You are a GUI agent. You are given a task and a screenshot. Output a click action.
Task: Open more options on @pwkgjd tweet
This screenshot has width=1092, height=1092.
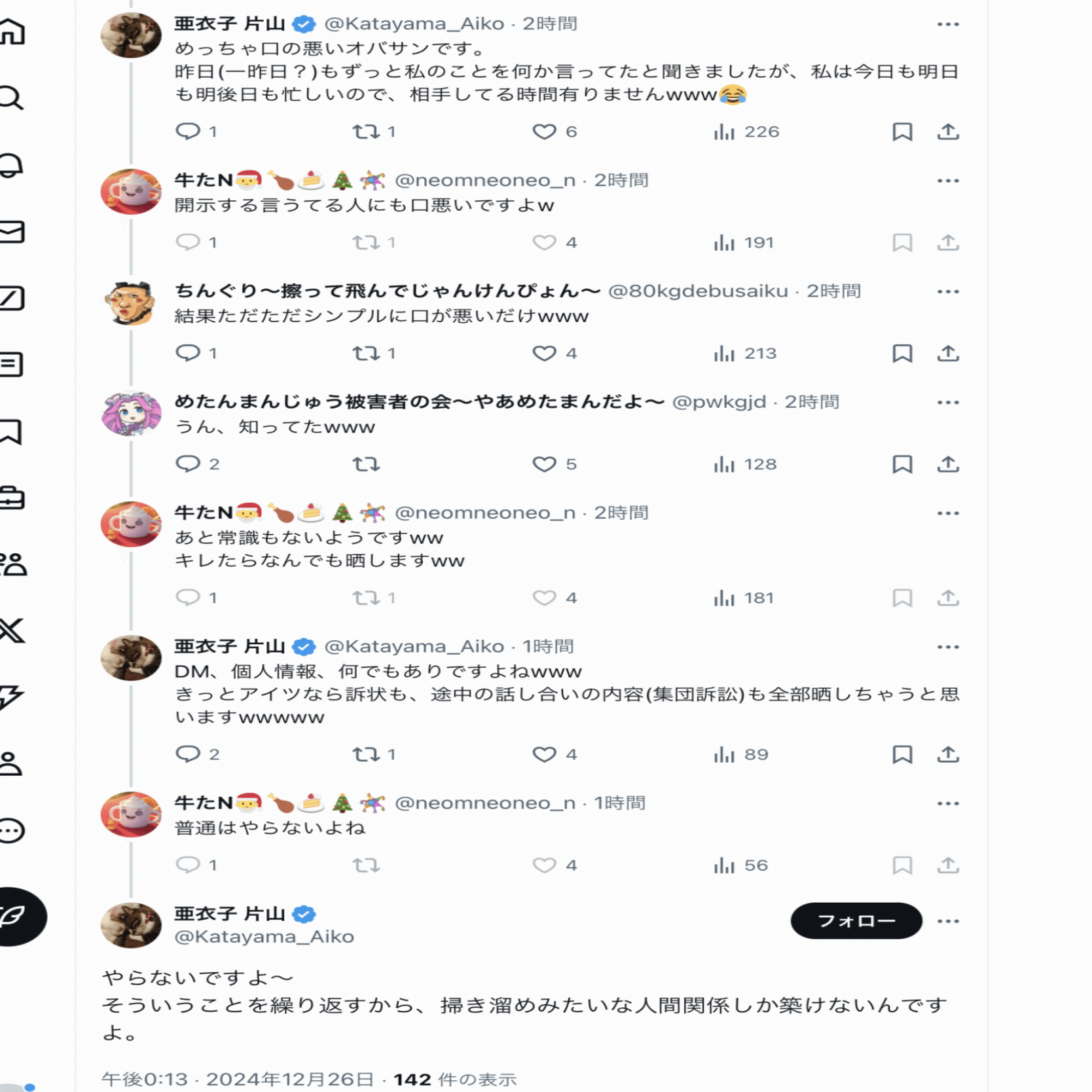point(948,403)
